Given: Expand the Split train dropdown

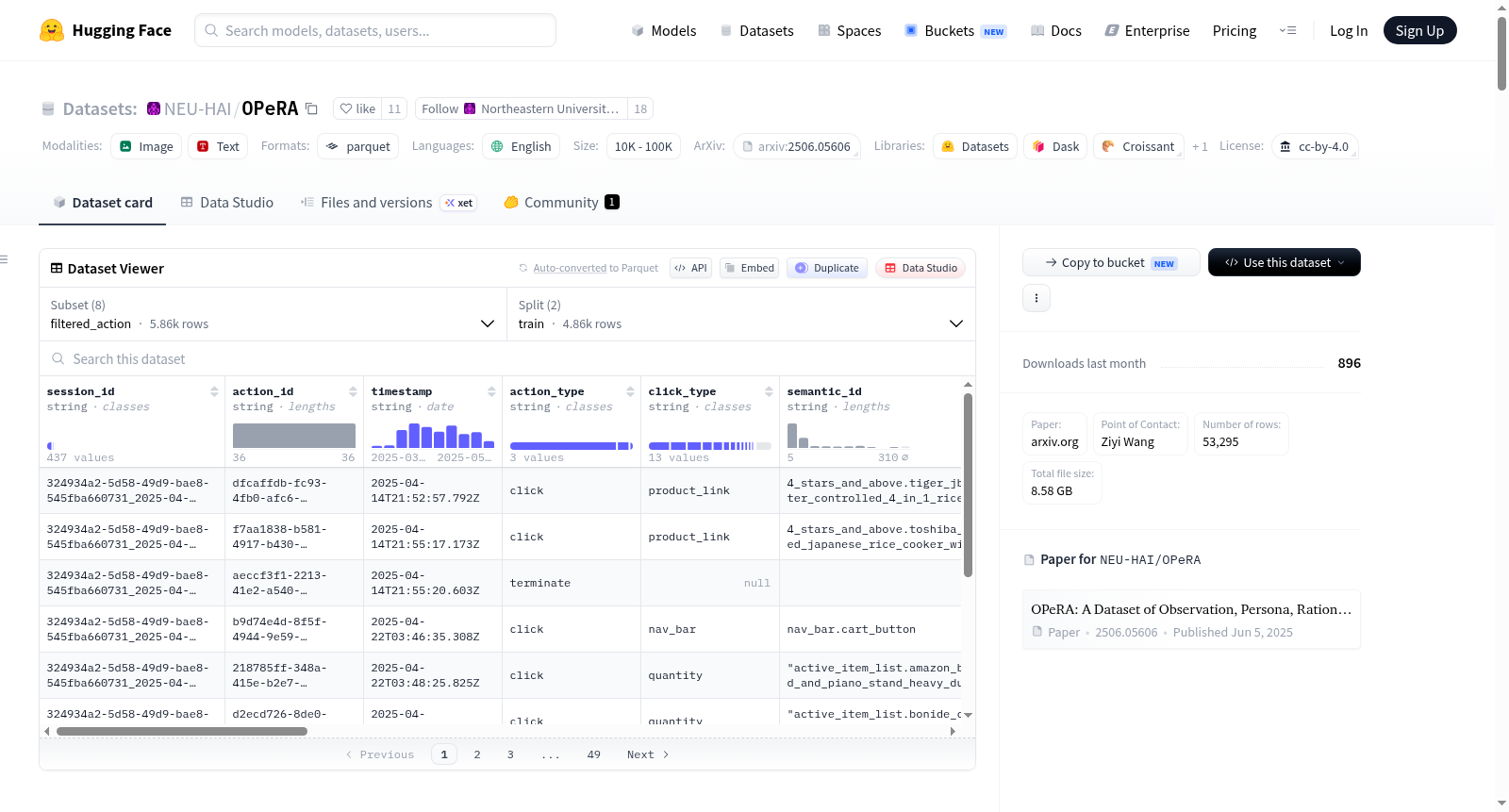Looking at the screenshot, I should [x=741, y=314].
